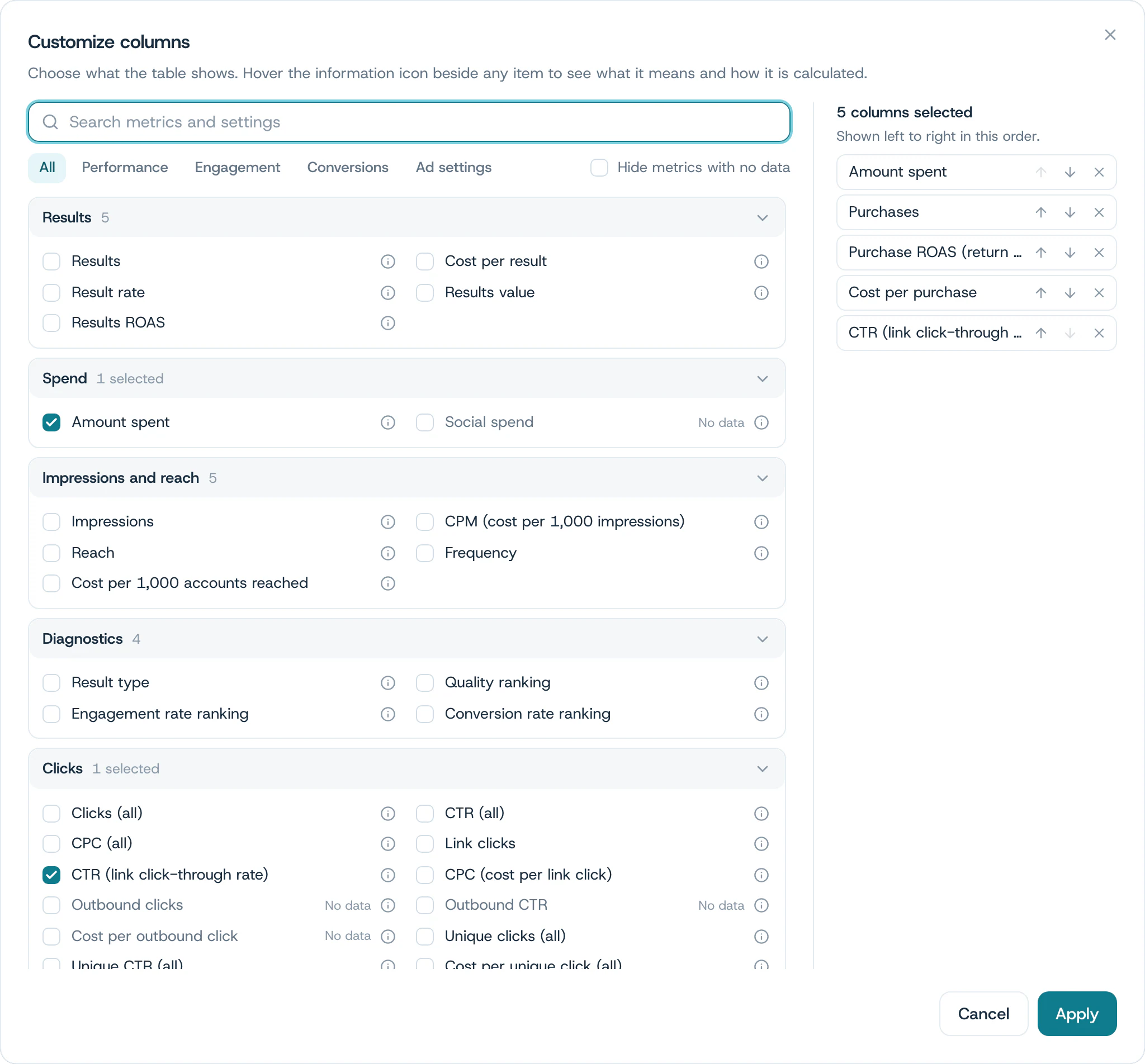Image resolution: width=1145 pixels, height=1064 pixels.
Task: Collapse the Clicks section
Action: click(762, 769)
